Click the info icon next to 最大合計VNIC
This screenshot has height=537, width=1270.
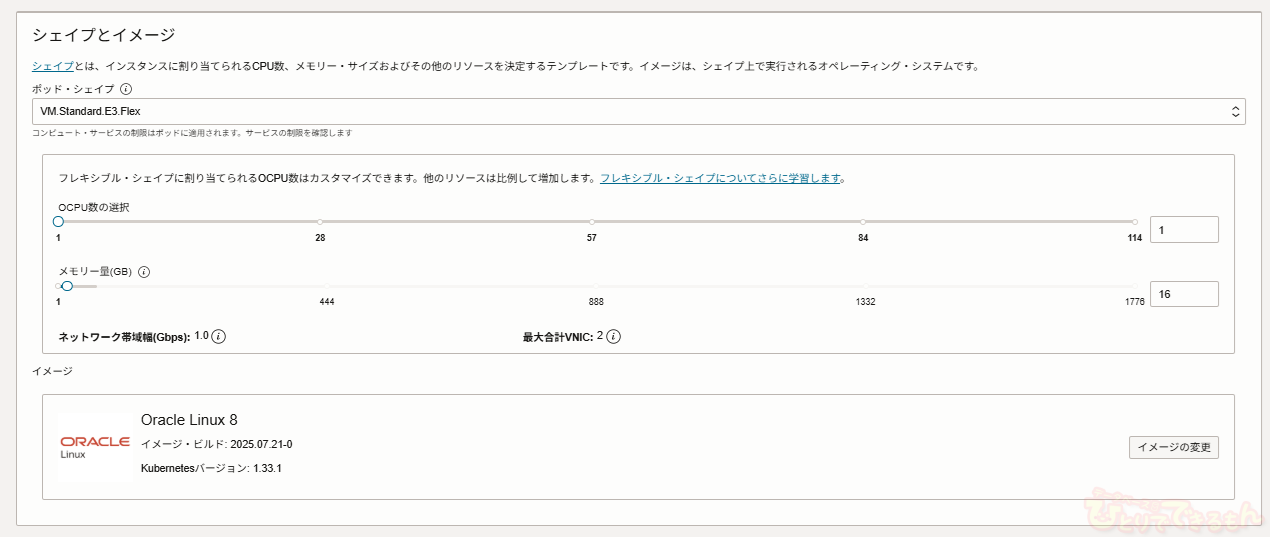click(x=614, y=337)
